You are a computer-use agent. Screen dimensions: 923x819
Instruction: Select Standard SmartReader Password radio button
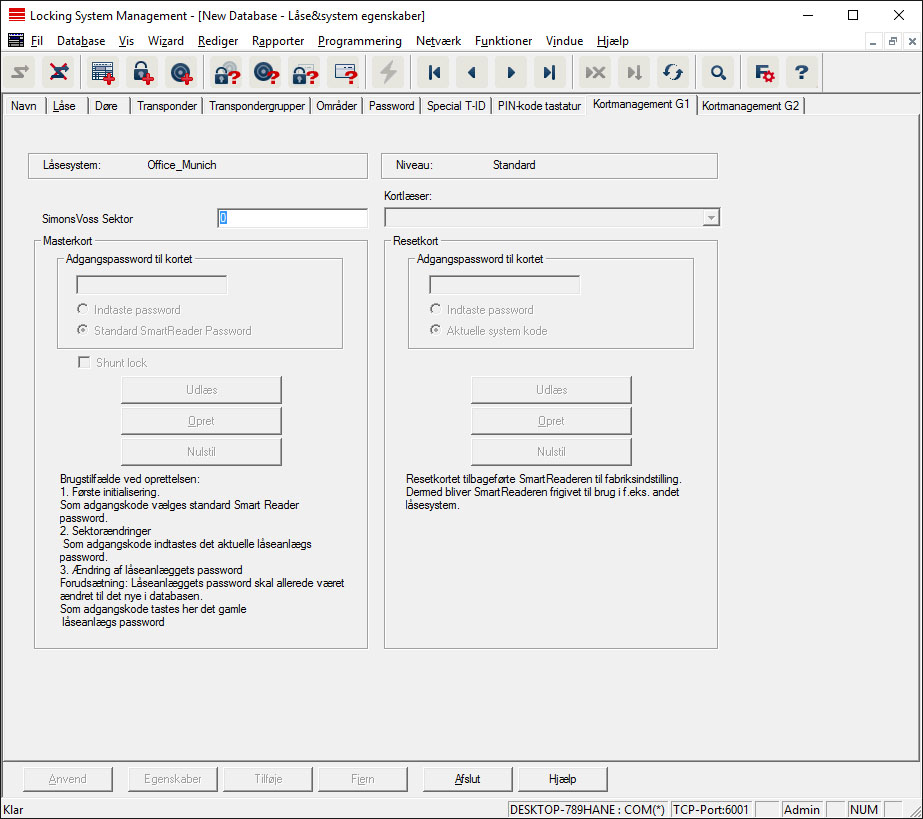tap(84, 331)
